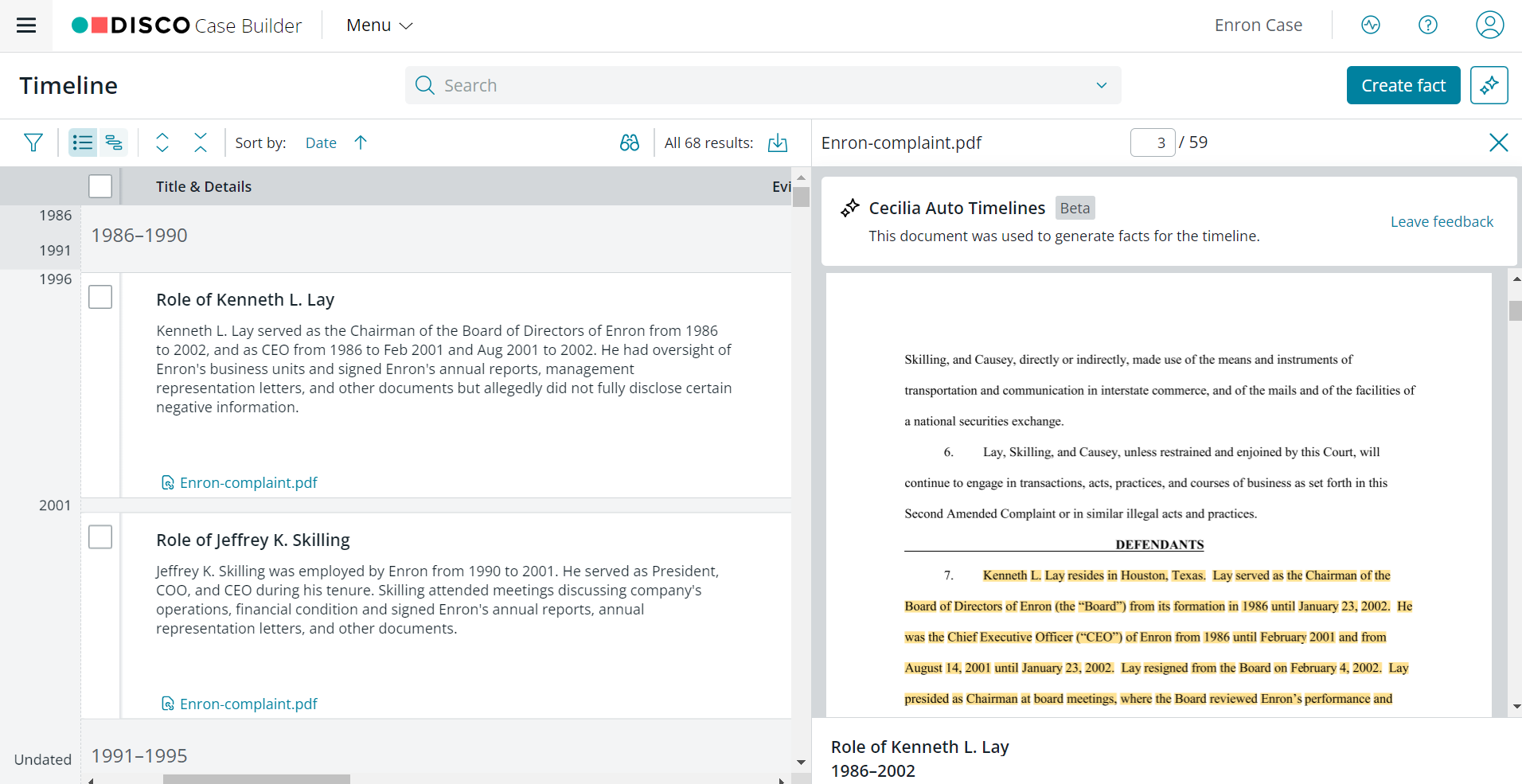The height and width of the screenshot is (784, 1522).
Task: Click the timeline list vertical scrollbar thumb
Action: [801, 197]
